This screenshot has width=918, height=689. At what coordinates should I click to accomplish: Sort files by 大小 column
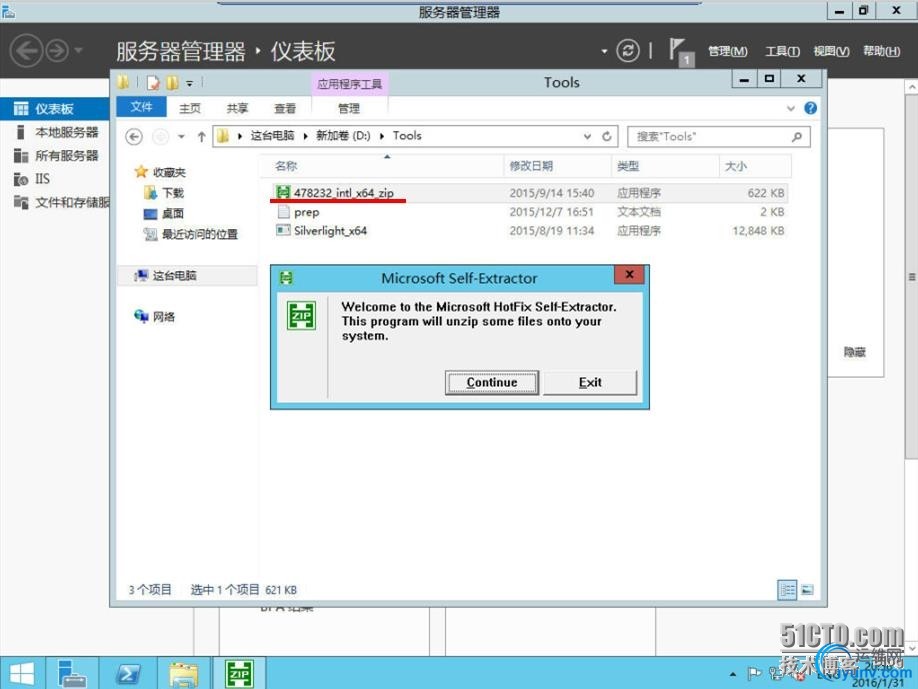coord(755,166)
